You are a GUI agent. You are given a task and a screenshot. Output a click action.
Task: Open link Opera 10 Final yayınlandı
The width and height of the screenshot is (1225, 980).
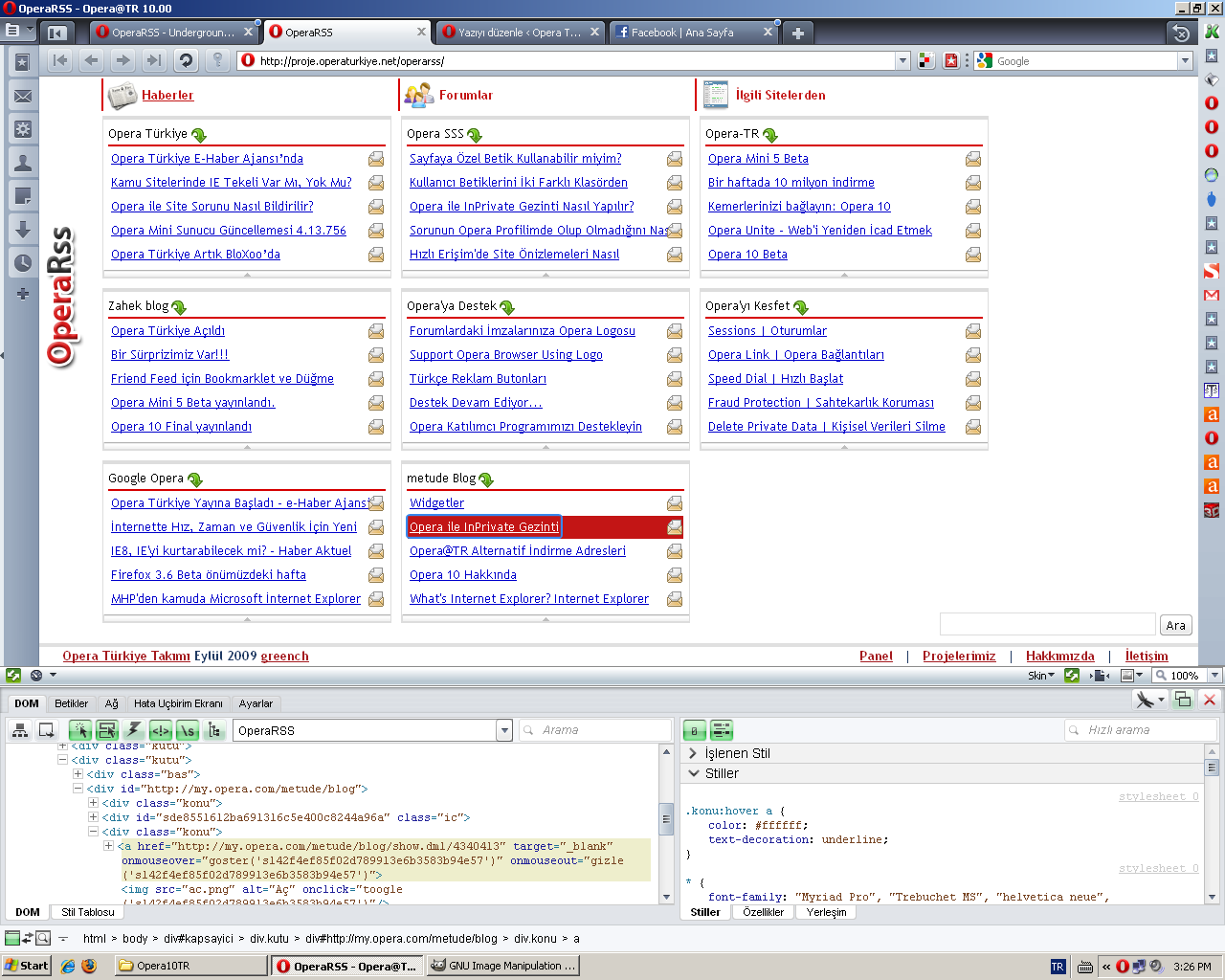(x=181, y=427)
